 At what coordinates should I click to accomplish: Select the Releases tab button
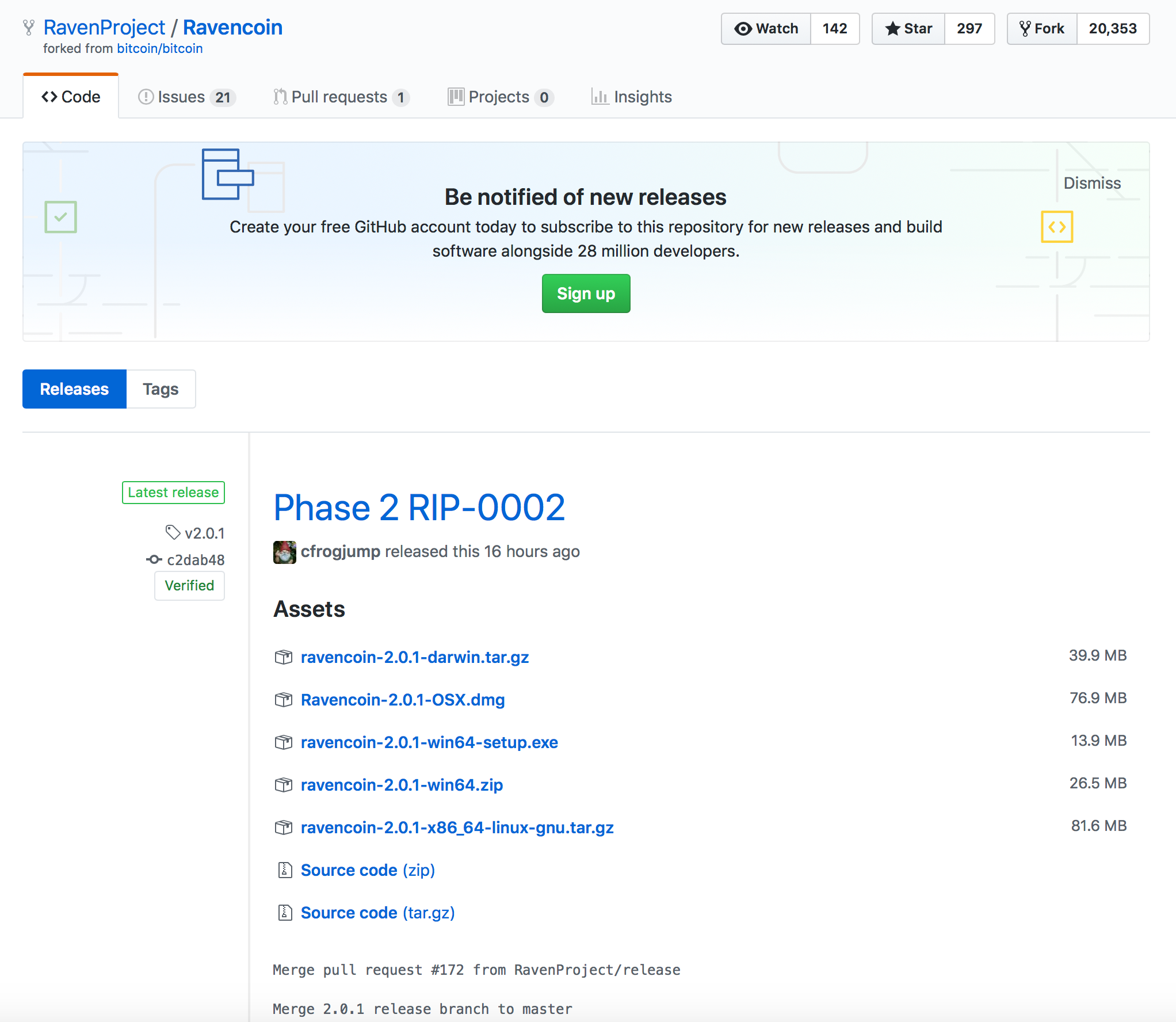coord(74,389)
